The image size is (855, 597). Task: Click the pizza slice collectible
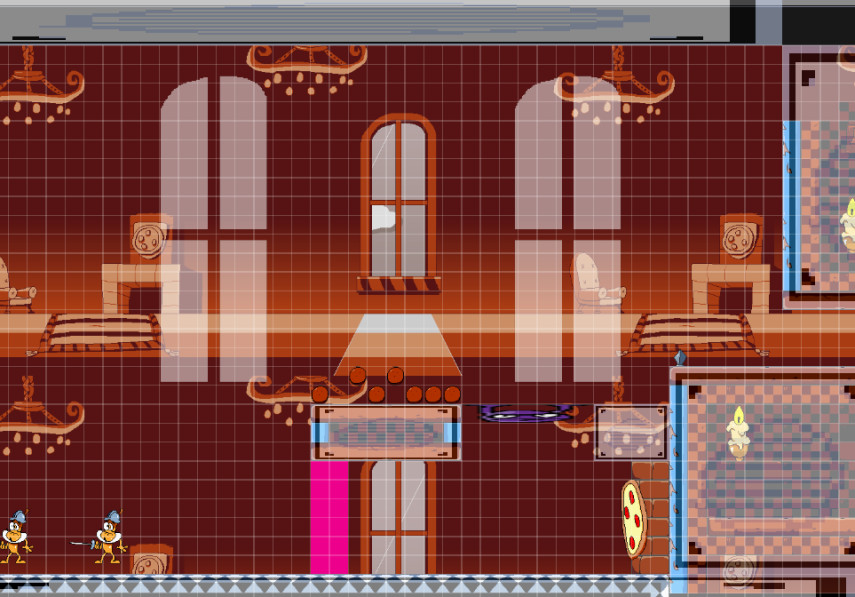(634, 521)
